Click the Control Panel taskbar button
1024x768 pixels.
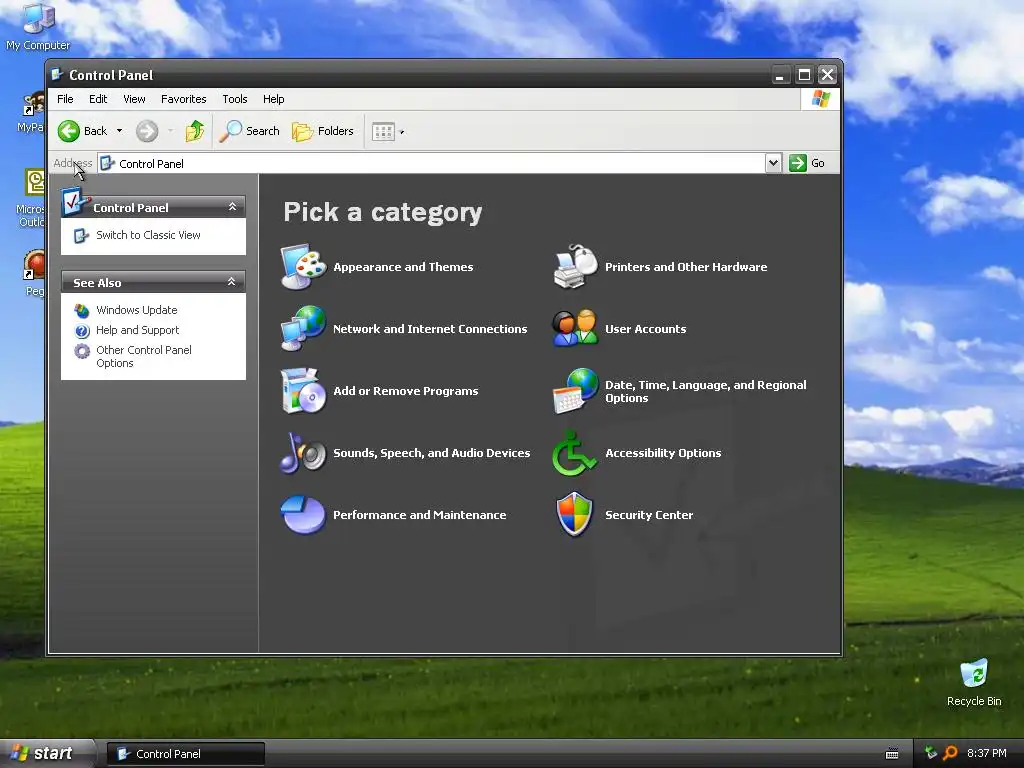pyautogui.click(x=186, y=754)
